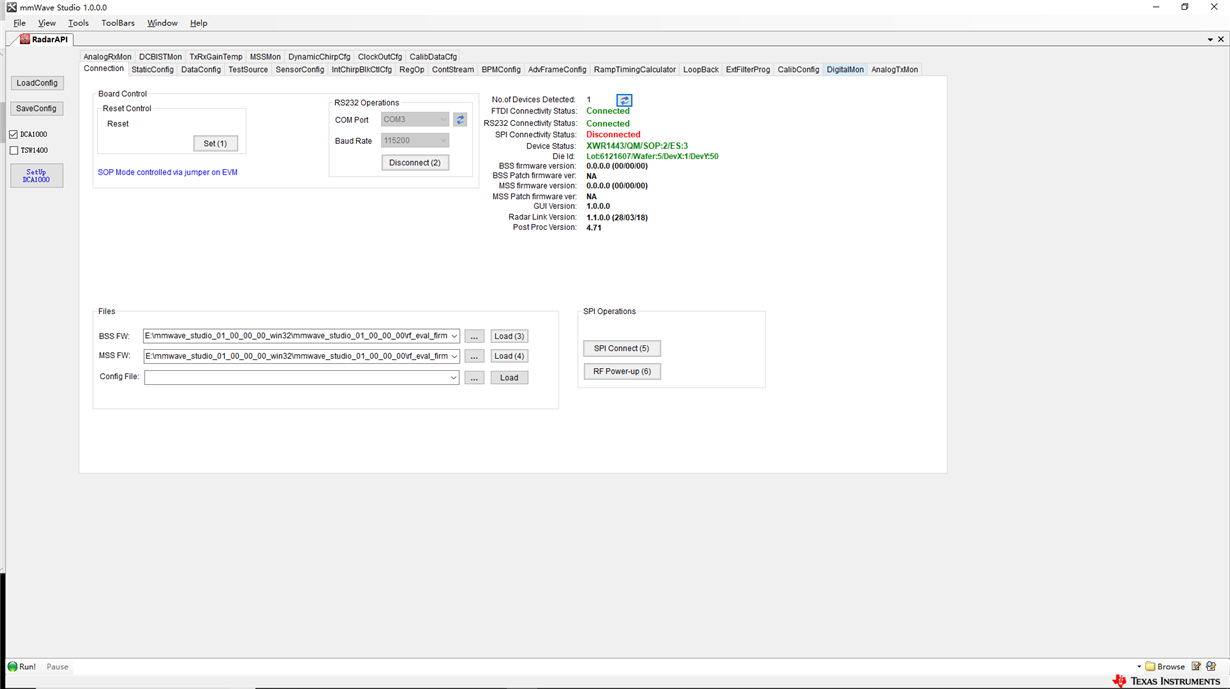Open the Config File dropdown
The height and width of the screenshot is (689, 1230).
pyautogui.click(x=454, y=378)
